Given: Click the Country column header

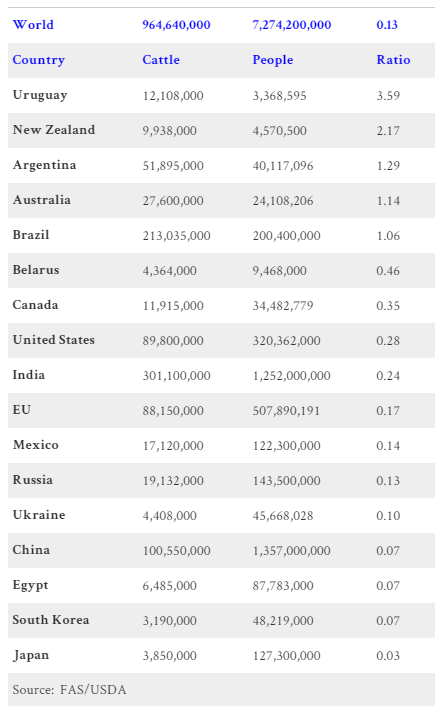Looking at the screenshot, I should point(39,60).
